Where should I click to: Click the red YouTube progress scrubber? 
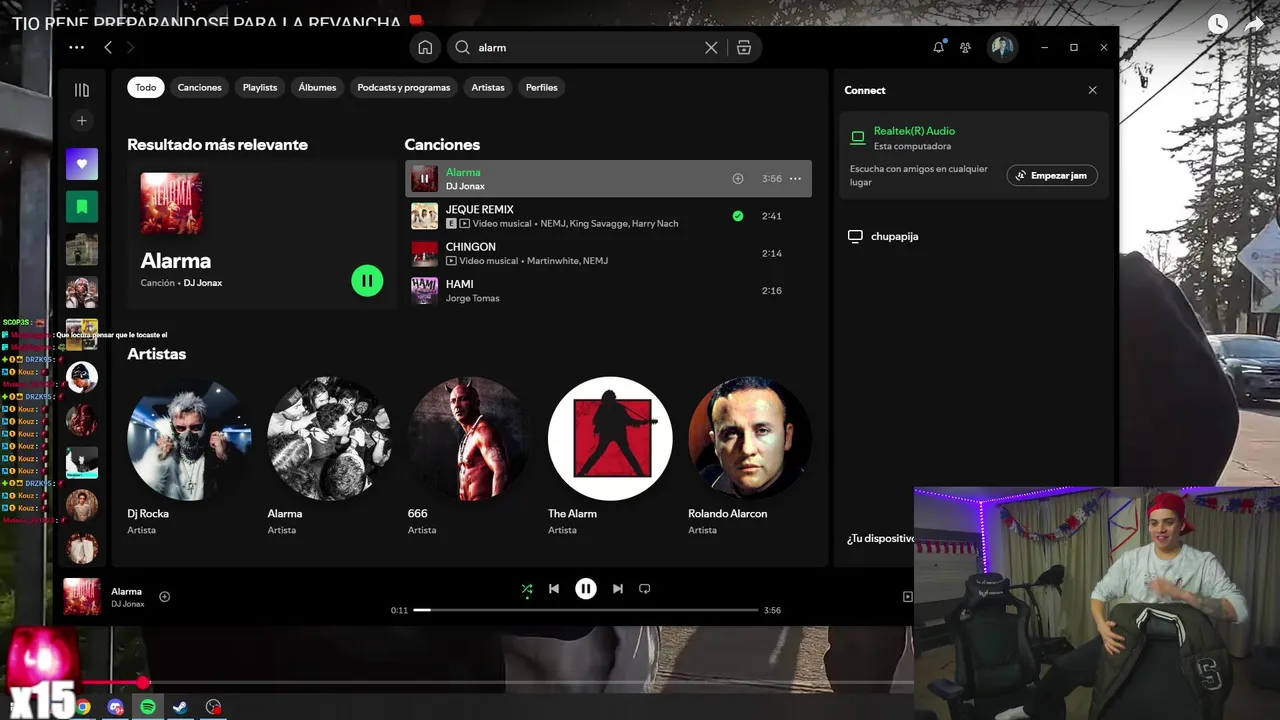[143, 682]
